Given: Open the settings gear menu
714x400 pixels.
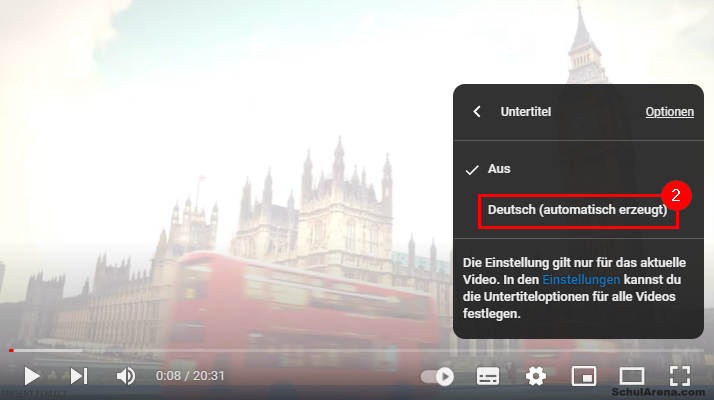Looking at the screenshot, I should pos(536,377).
